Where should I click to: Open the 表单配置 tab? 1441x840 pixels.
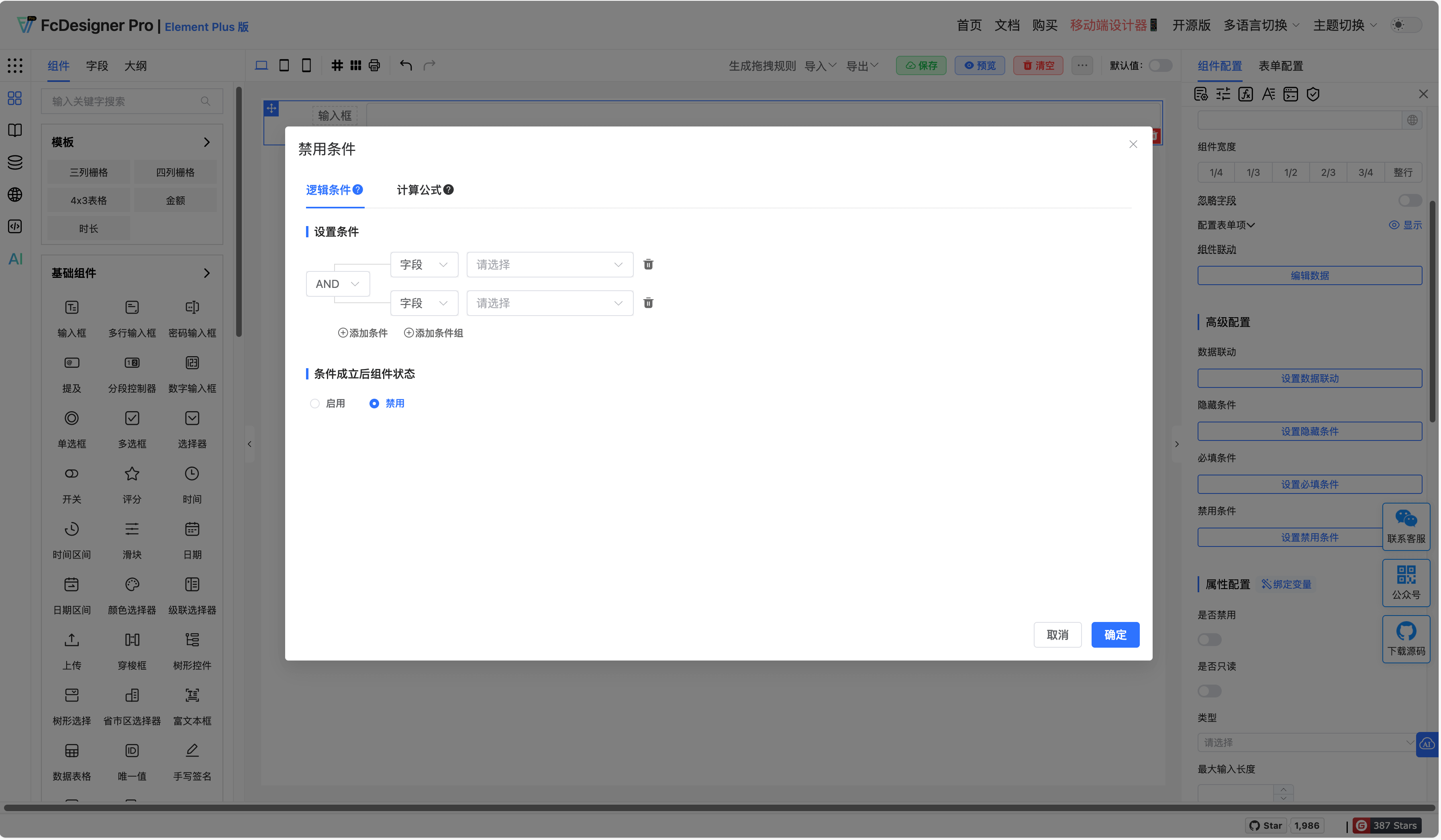click(1282, 66)
